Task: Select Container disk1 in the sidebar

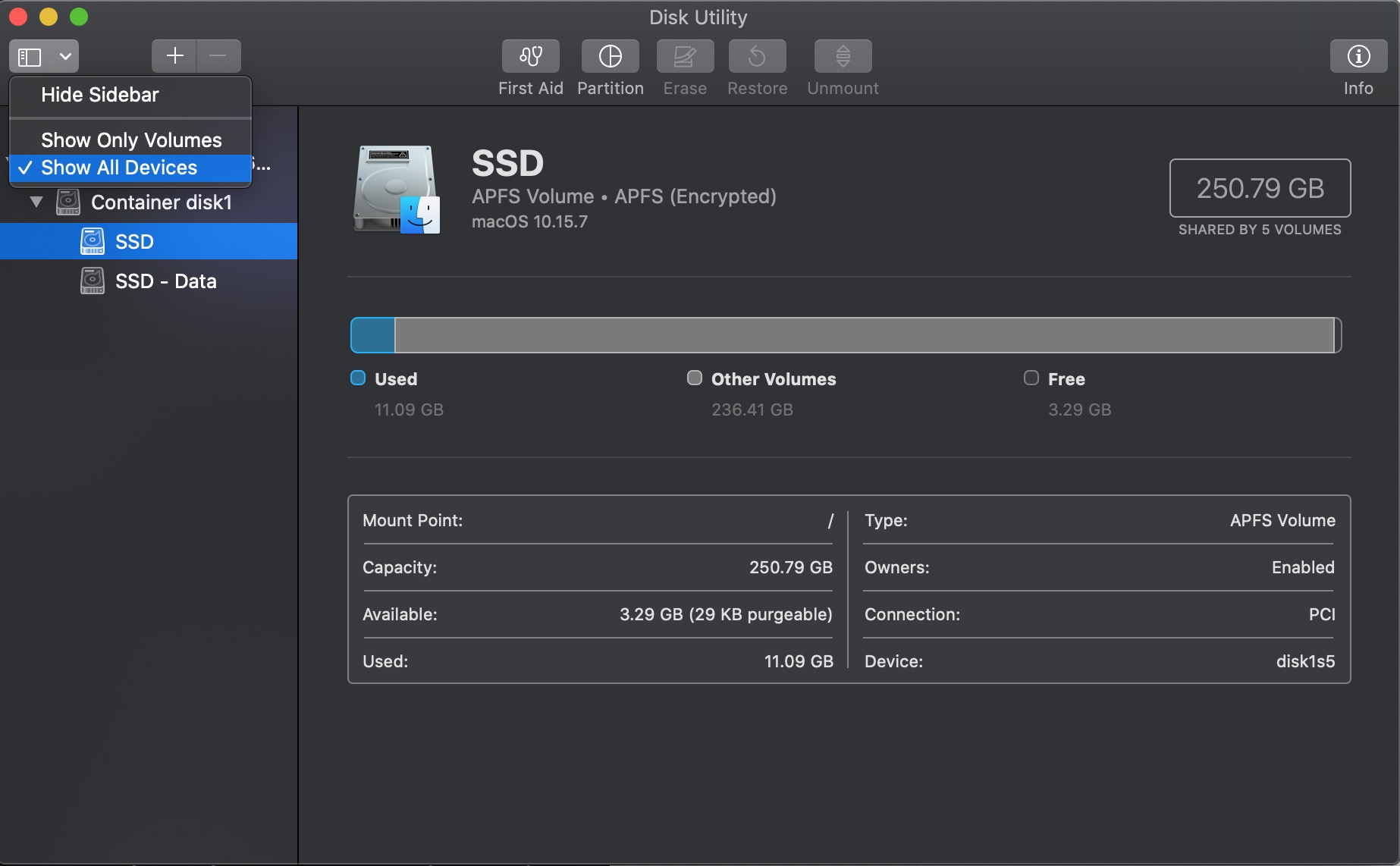Action: click(149, 202)
